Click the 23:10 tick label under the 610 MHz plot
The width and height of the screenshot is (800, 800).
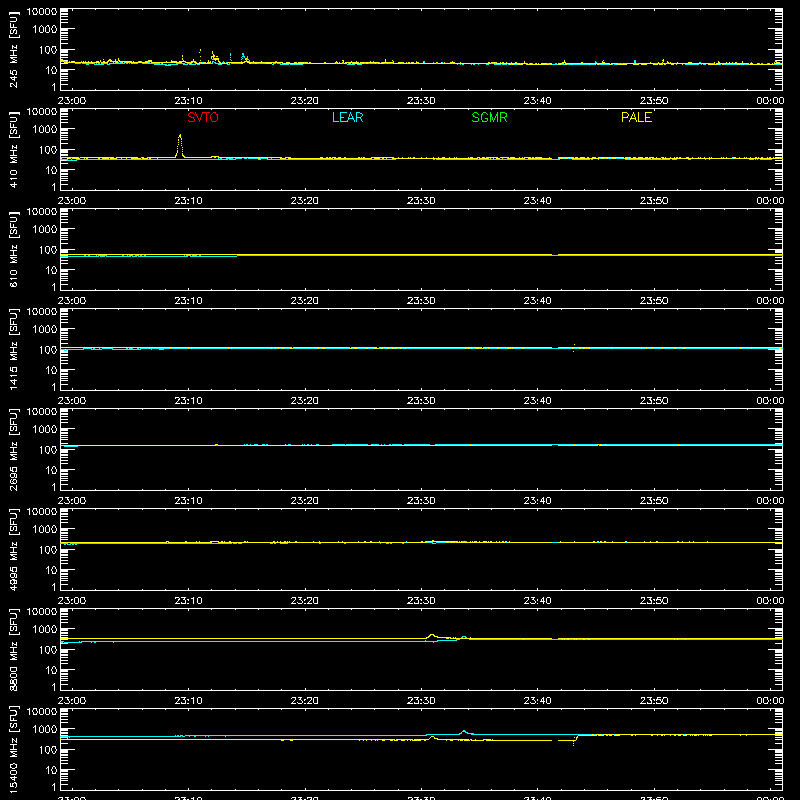(188, 301)
